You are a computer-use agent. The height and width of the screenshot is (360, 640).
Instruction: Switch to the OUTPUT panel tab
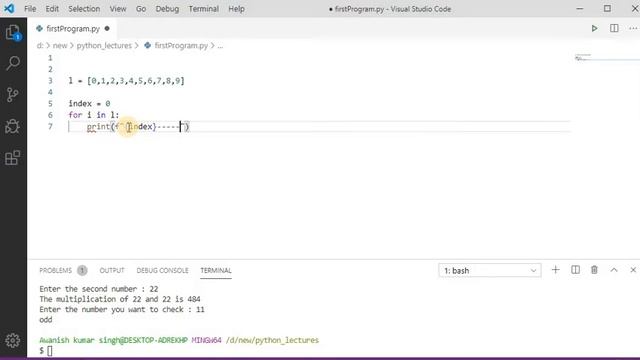(112, 270)
